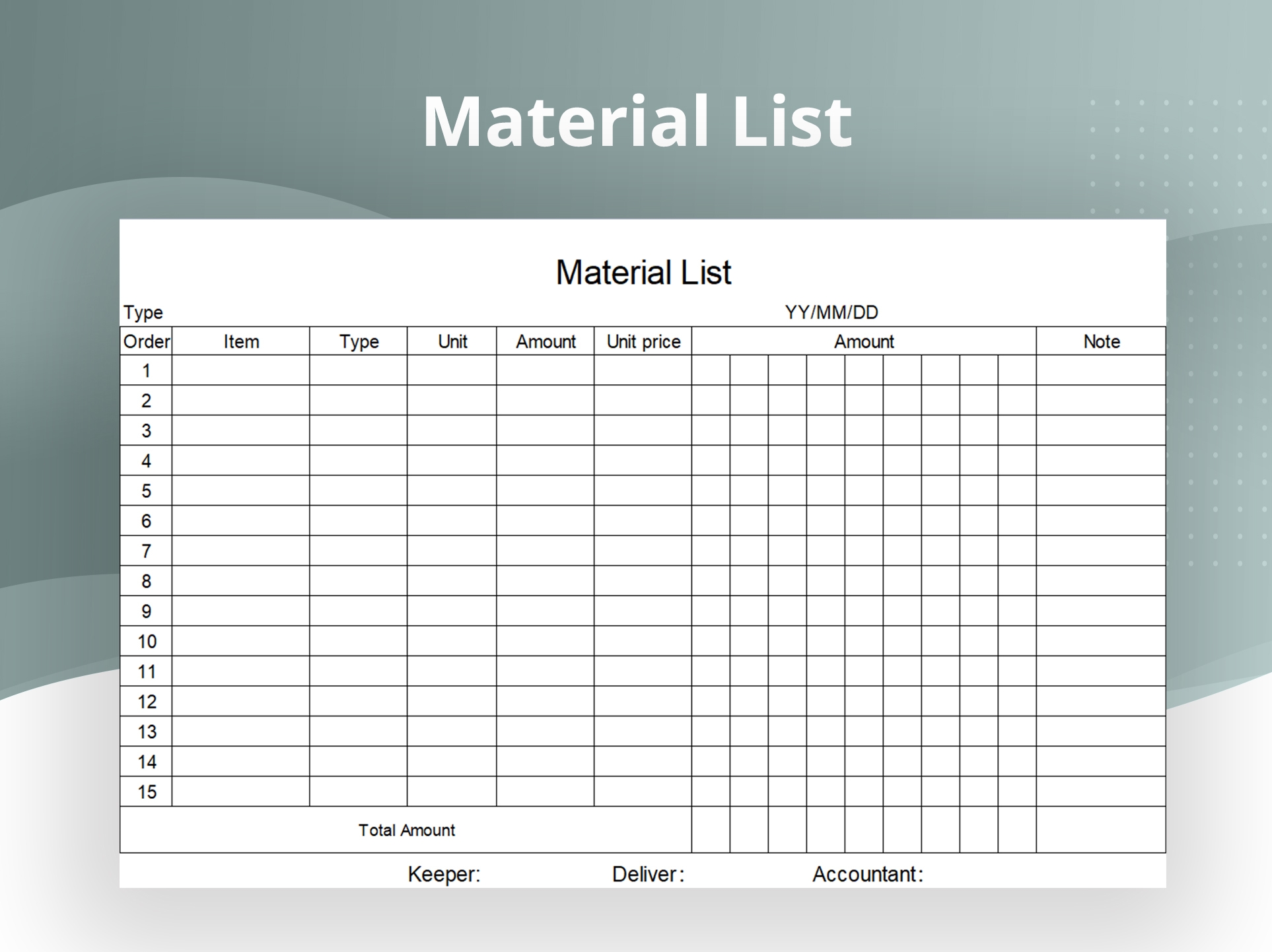Viewport: 1272px width, 952px height.
Task: Click the Type label above the table
Action: [x=143, y=312]
